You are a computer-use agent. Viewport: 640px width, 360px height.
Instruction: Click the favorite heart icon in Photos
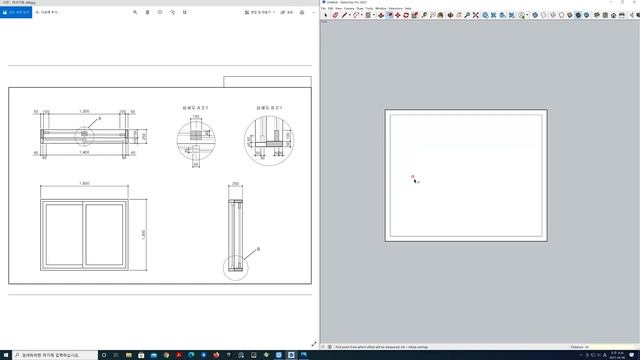pos(160,12)
